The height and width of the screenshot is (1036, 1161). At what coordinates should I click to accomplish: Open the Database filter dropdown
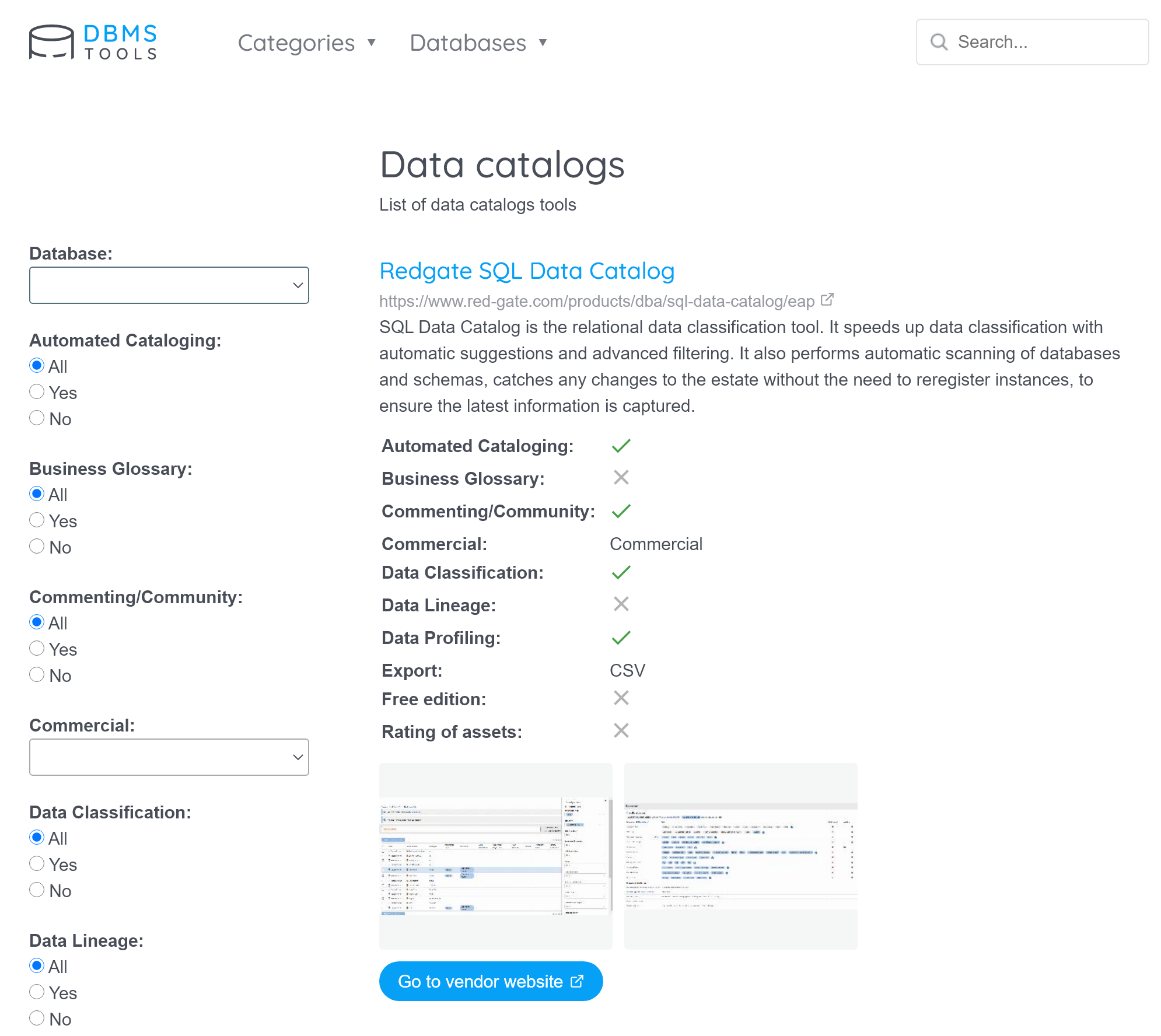click(x=169, y=285)
